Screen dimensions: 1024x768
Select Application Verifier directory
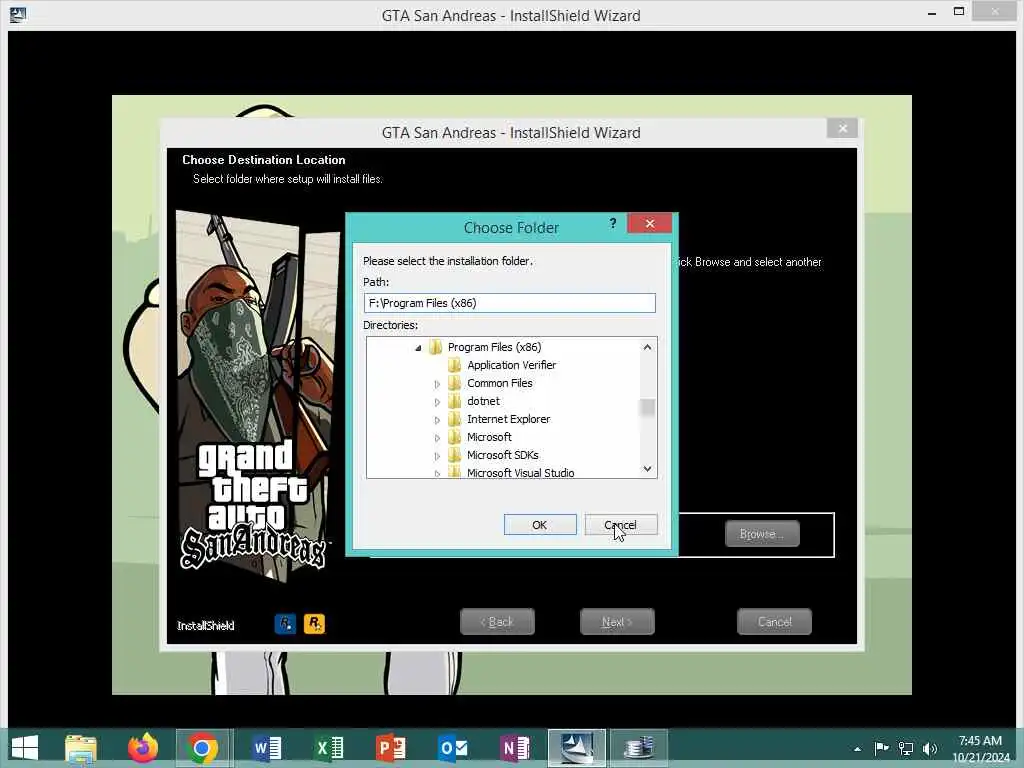[x=511, y=365]
